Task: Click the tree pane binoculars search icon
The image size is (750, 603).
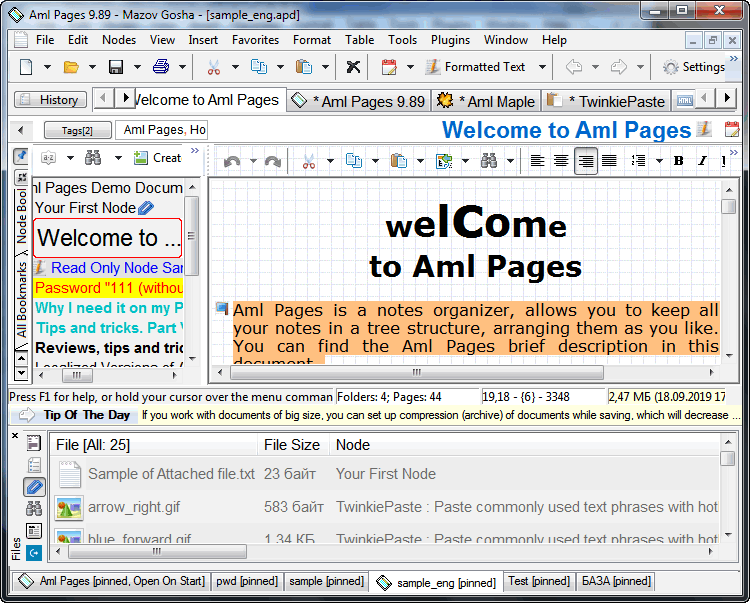Action: click(93, 158)
